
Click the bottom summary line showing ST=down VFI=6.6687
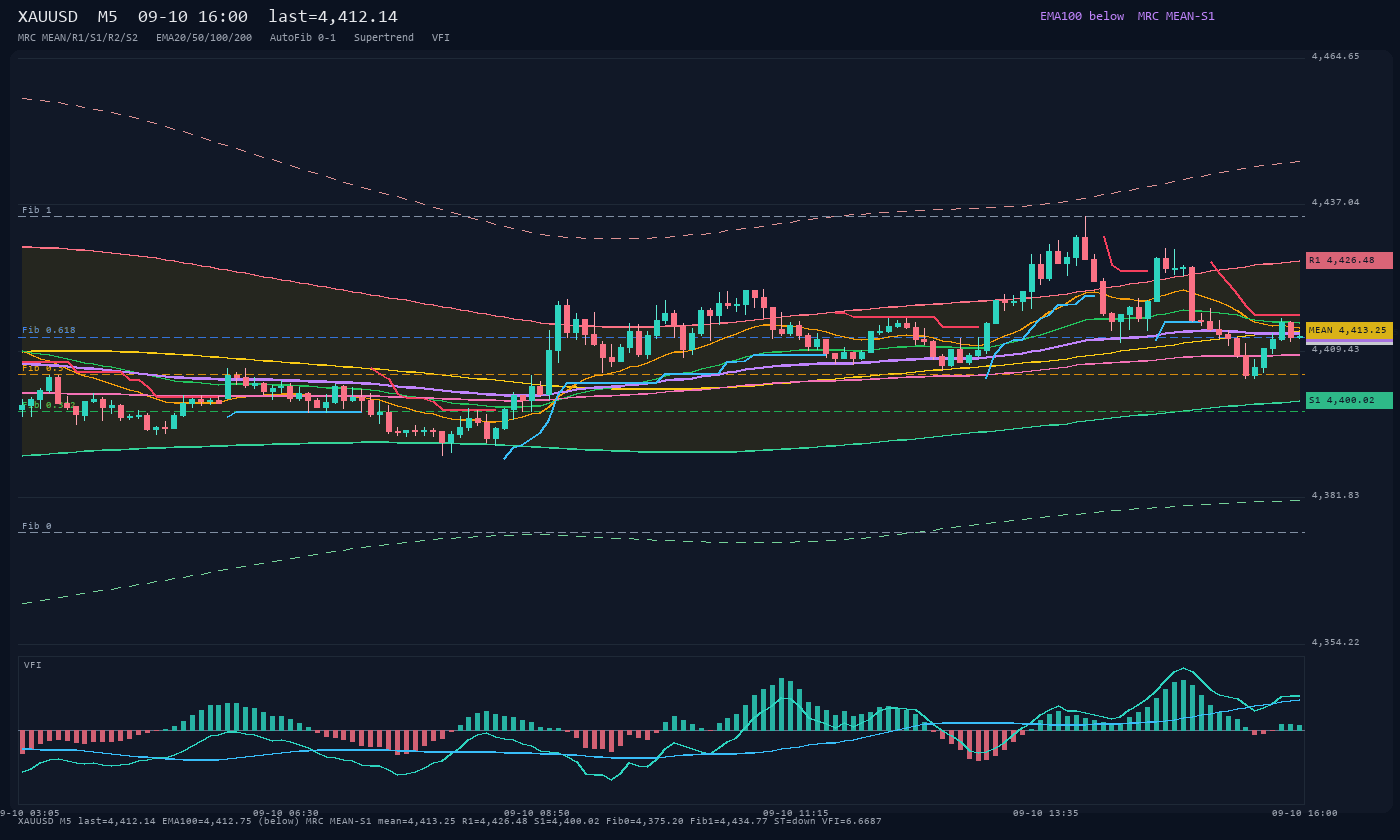(450, 821)
